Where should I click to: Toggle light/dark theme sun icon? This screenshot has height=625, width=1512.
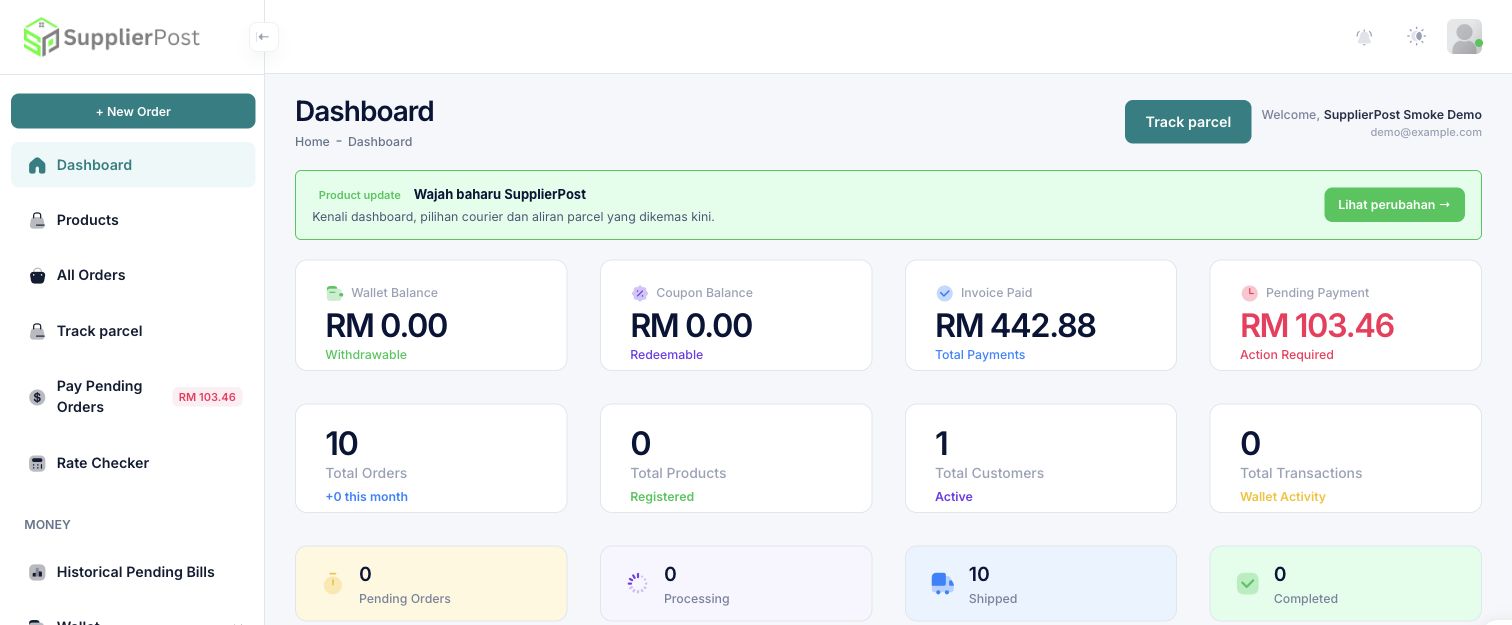[1416, 37]
